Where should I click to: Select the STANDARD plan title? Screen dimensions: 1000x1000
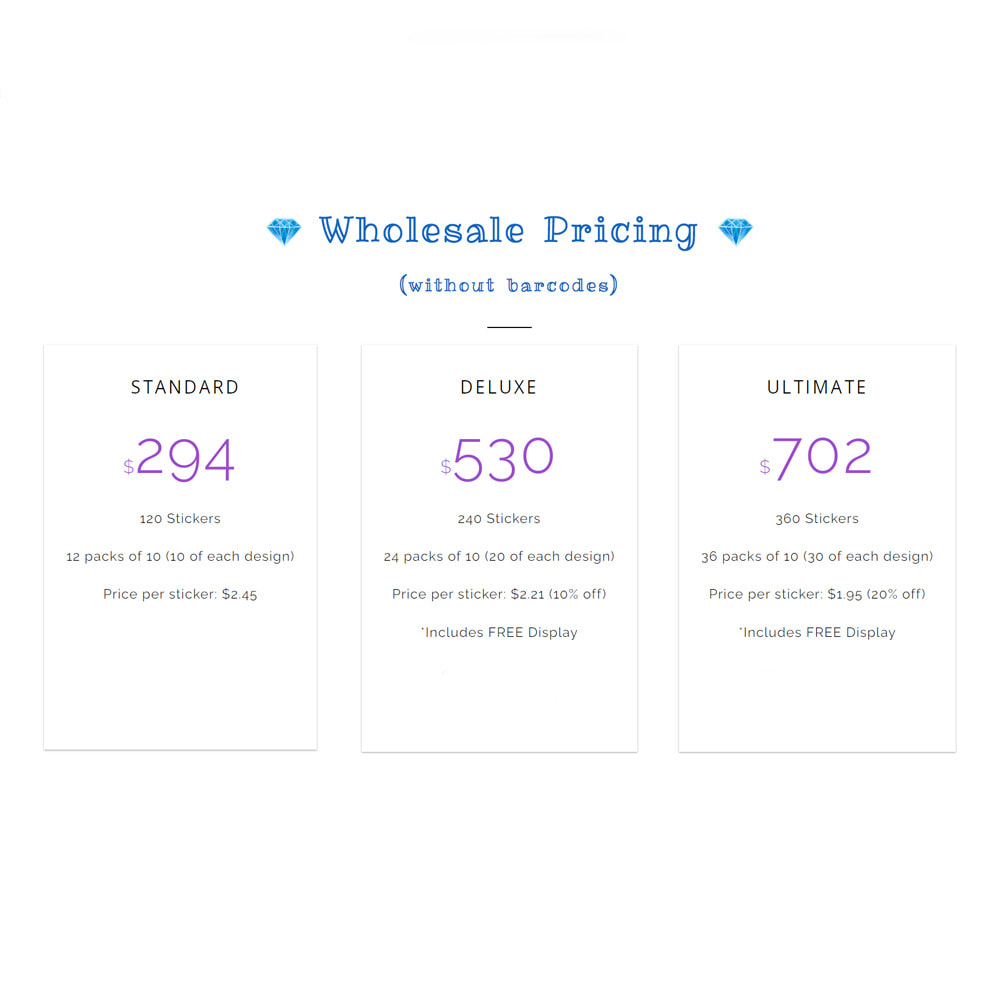pyautogui.click(x=185, y=387)
